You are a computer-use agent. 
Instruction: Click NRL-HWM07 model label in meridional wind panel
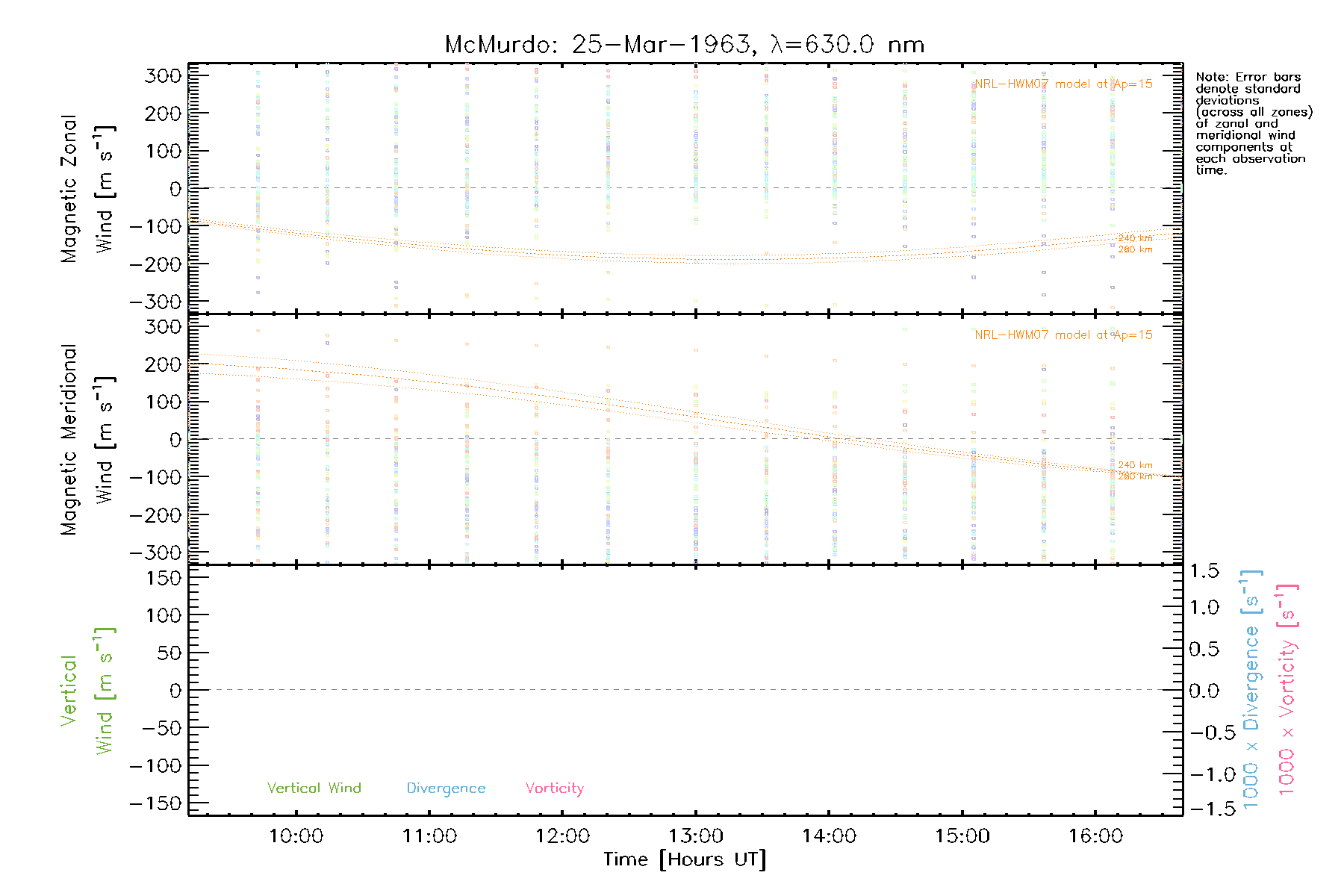coord(1063,335)
